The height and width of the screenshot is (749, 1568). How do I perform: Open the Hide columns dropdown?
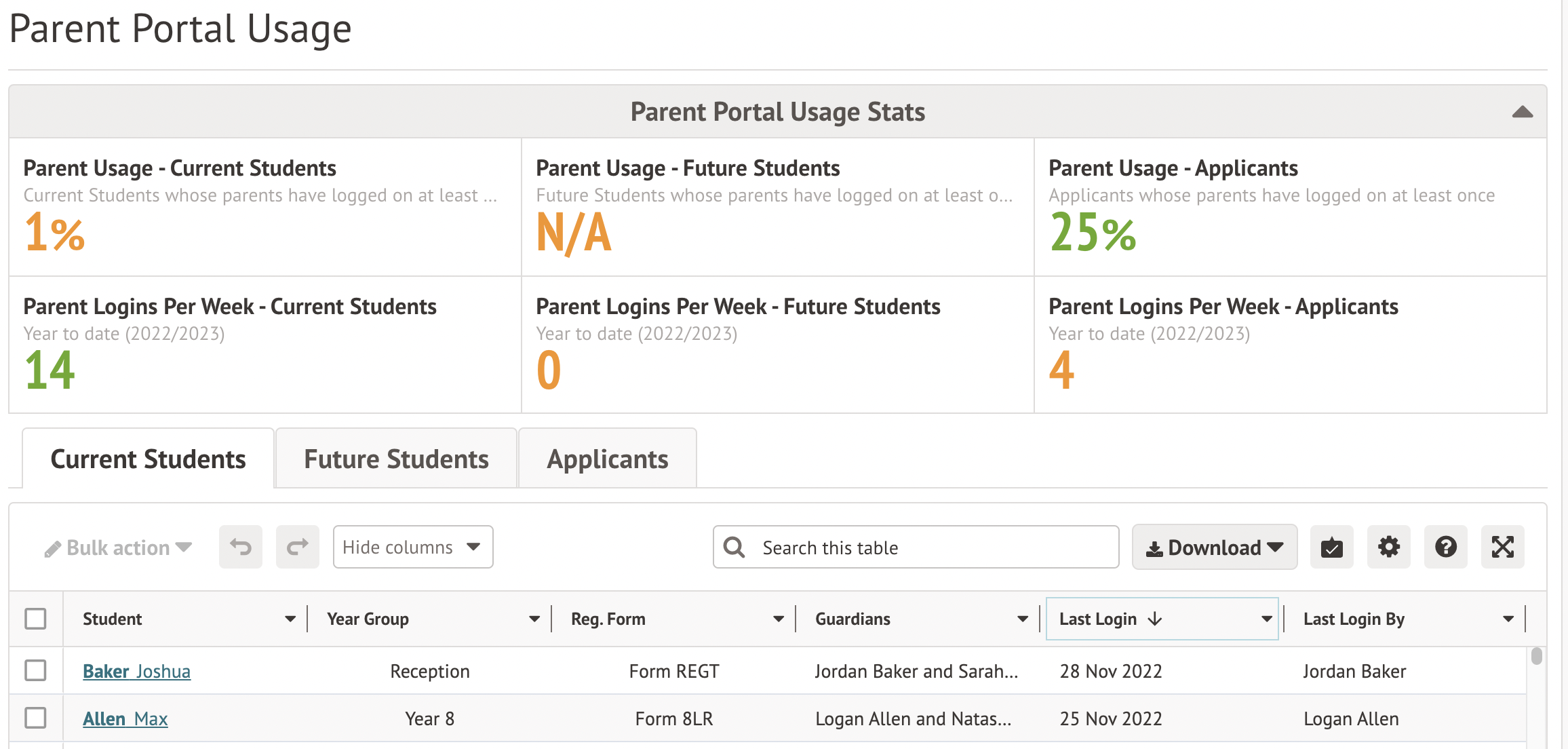412,547
